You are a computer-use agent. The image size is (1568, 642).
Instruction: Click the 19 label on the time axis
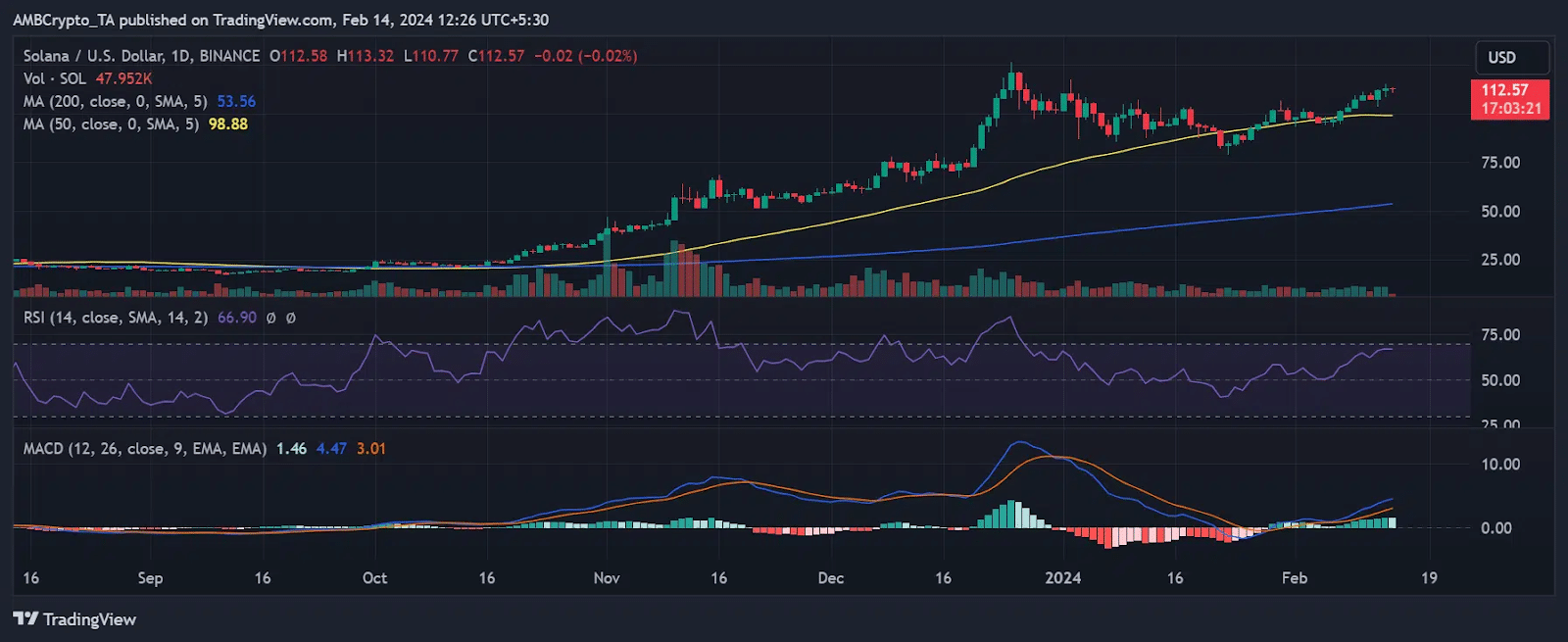pyautogui.click(x=1430, y=578)
